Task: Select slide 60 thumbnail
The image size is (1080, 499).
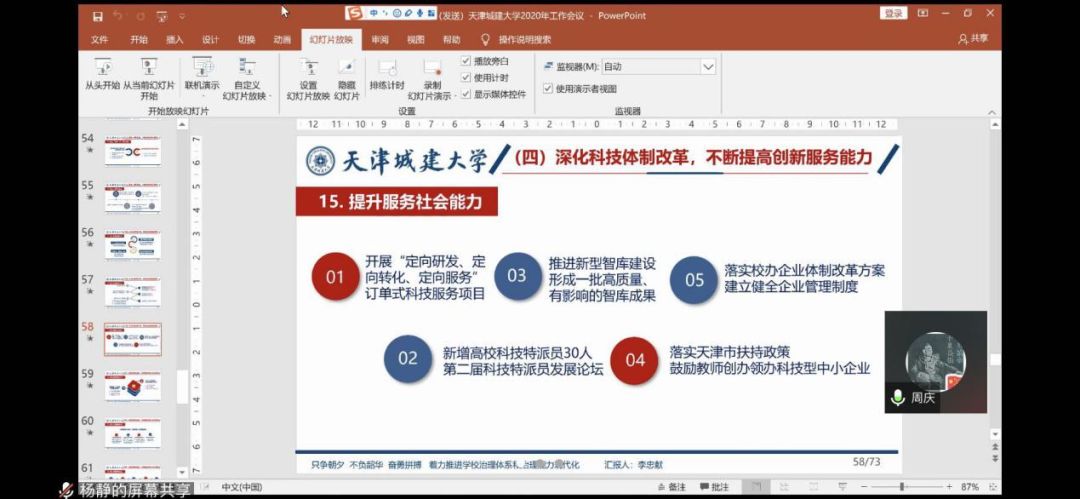Action: point(132,434)
